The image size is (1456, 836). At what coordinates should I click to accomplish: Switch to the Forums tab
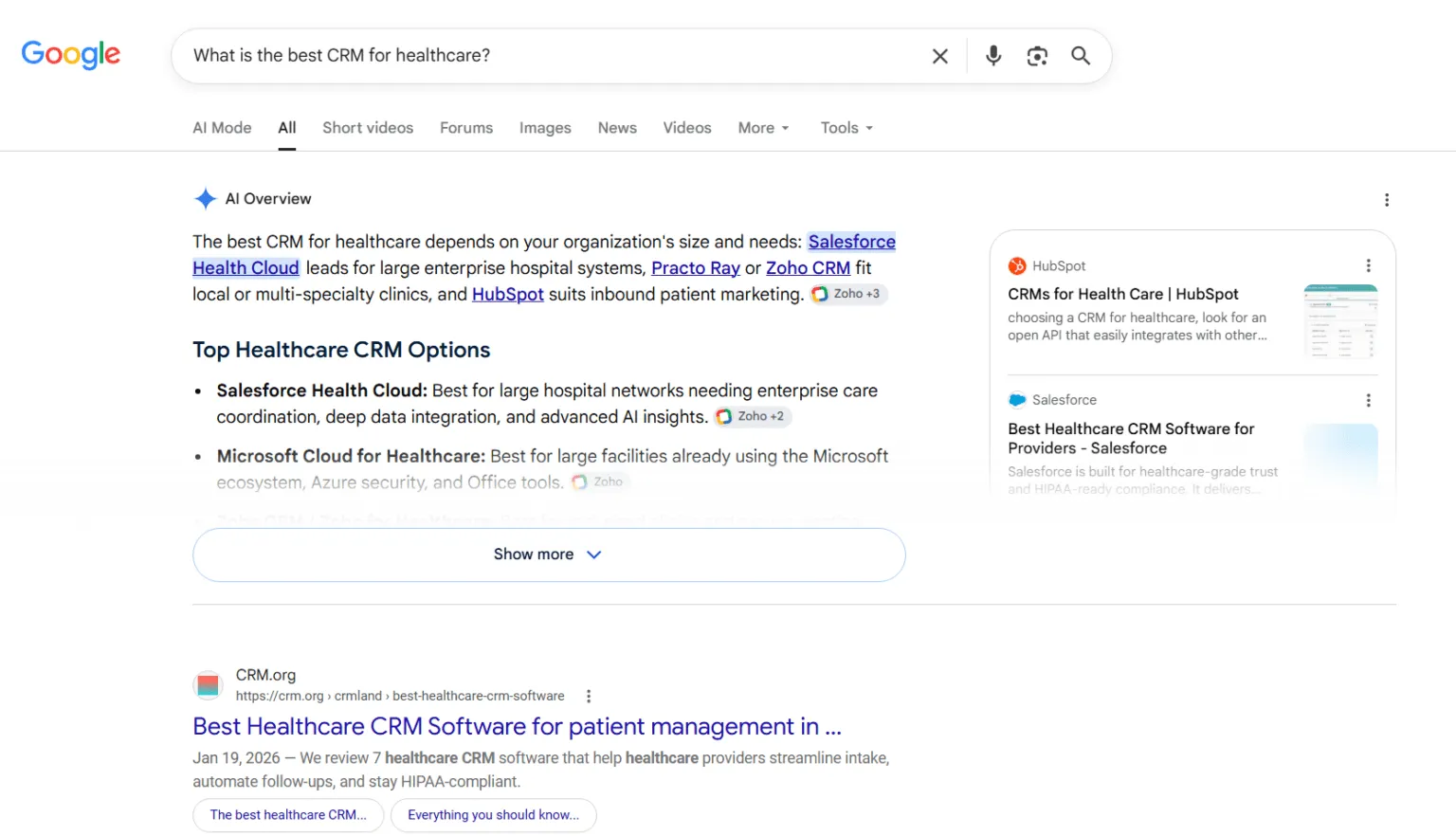pos(466,128)
